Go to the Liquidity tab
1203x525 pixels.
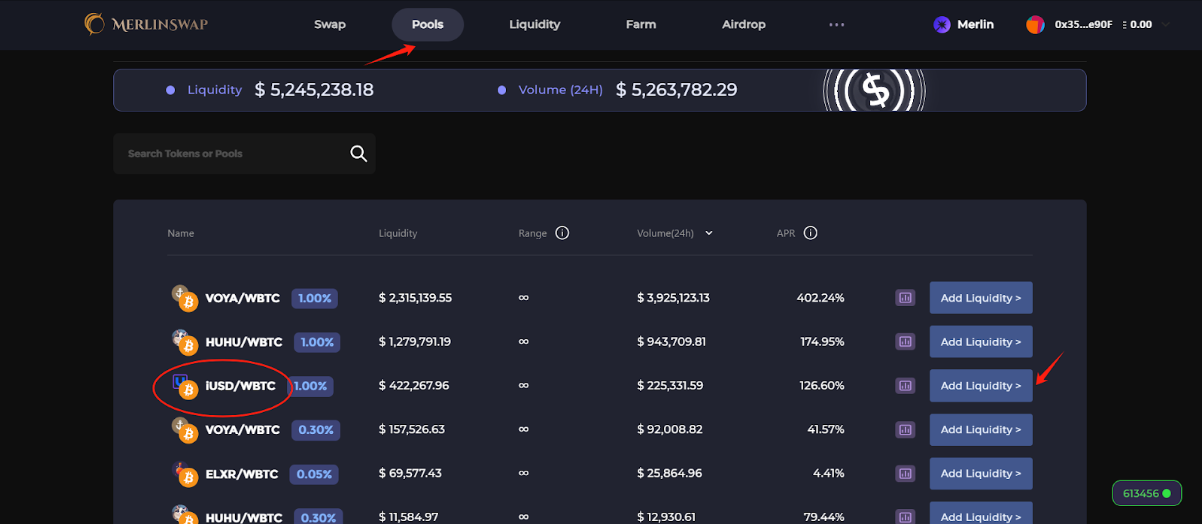(534, 24)
